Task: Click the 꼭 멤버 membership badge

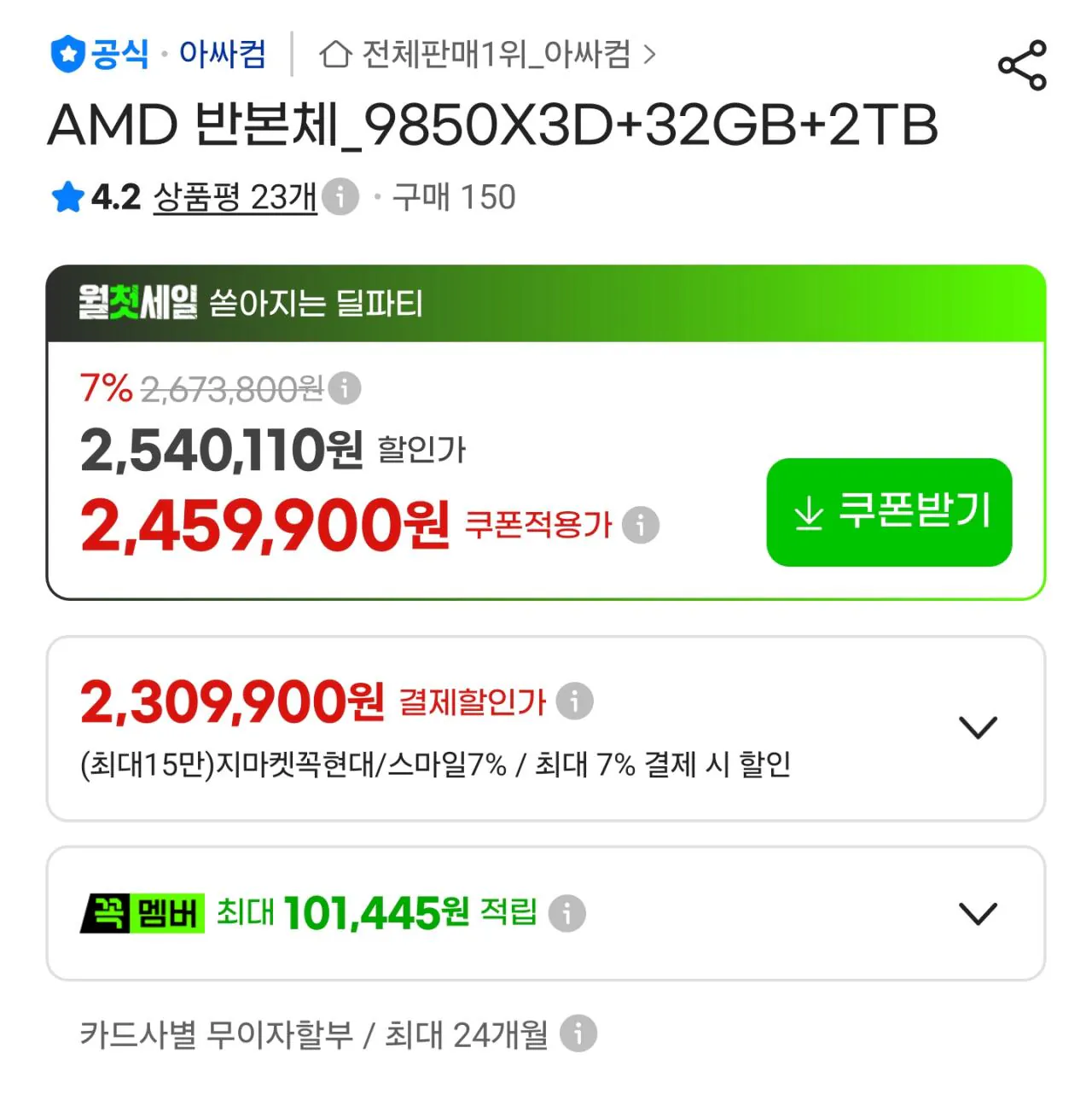Action: click(x=142, y=913)
